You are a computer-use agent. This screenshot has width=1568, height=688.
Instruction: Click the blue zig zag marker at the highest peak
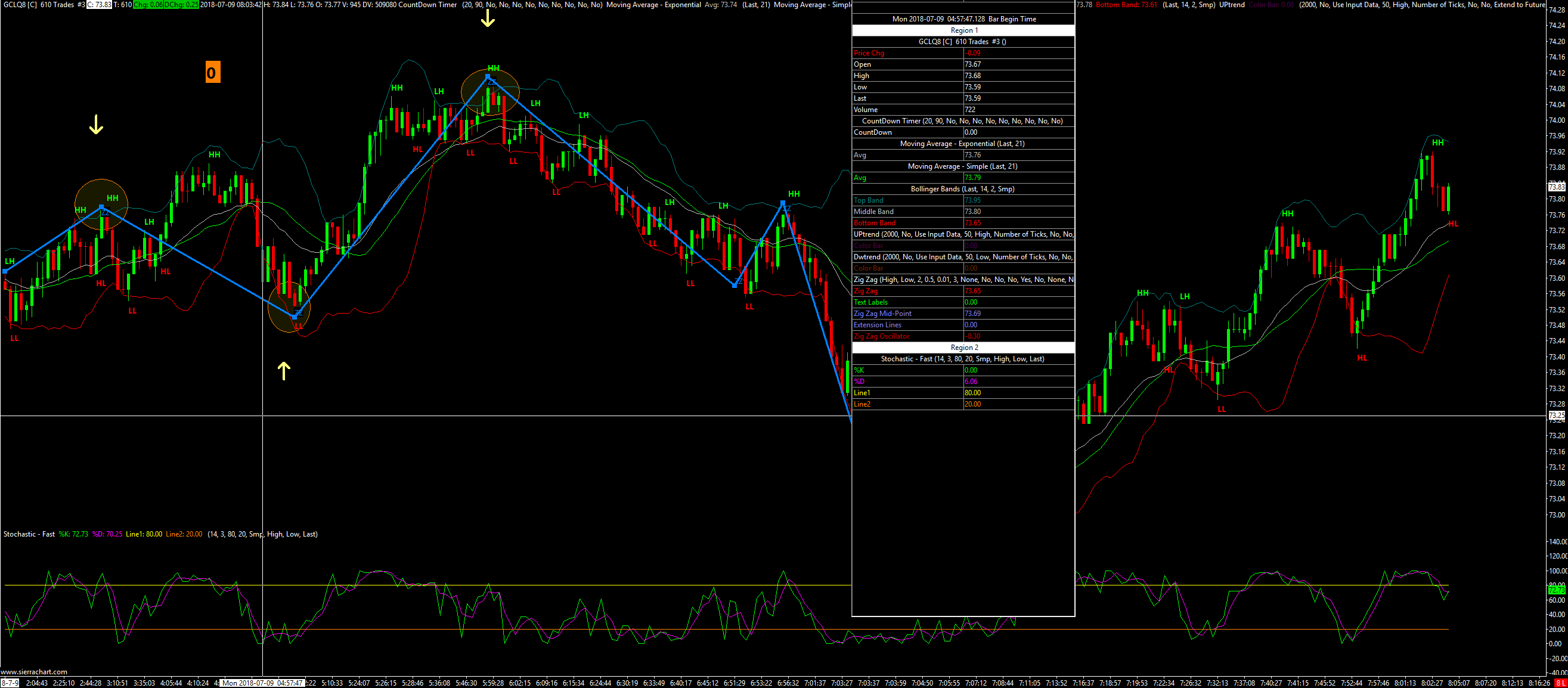coord(488,77)
